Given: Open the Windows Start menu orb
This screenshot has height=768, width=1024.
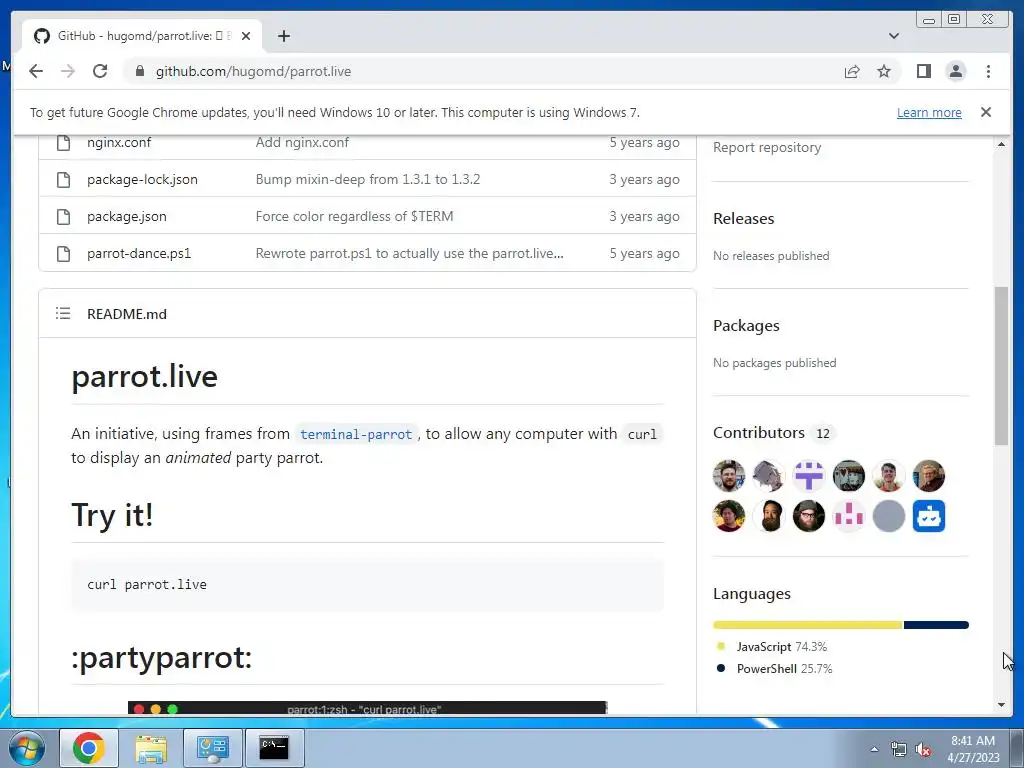Looking at the screenshot, I should (26, 748).
